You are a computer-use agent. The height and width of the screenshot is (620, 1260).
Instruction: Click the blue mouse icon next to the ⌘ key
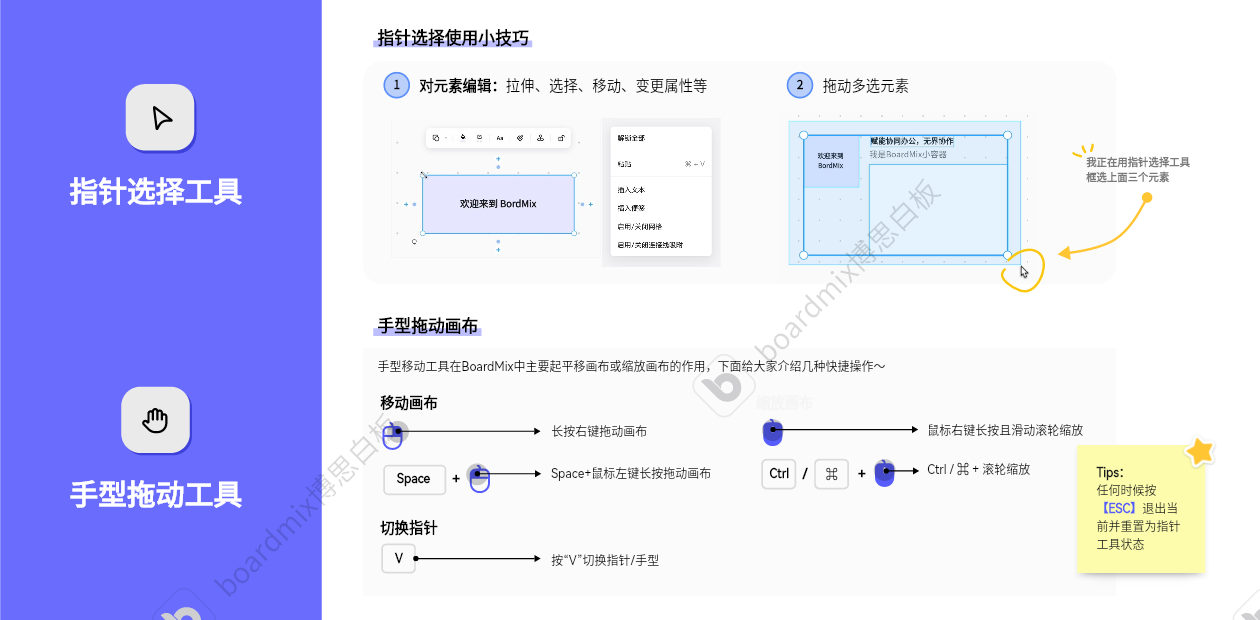[884, 473]
